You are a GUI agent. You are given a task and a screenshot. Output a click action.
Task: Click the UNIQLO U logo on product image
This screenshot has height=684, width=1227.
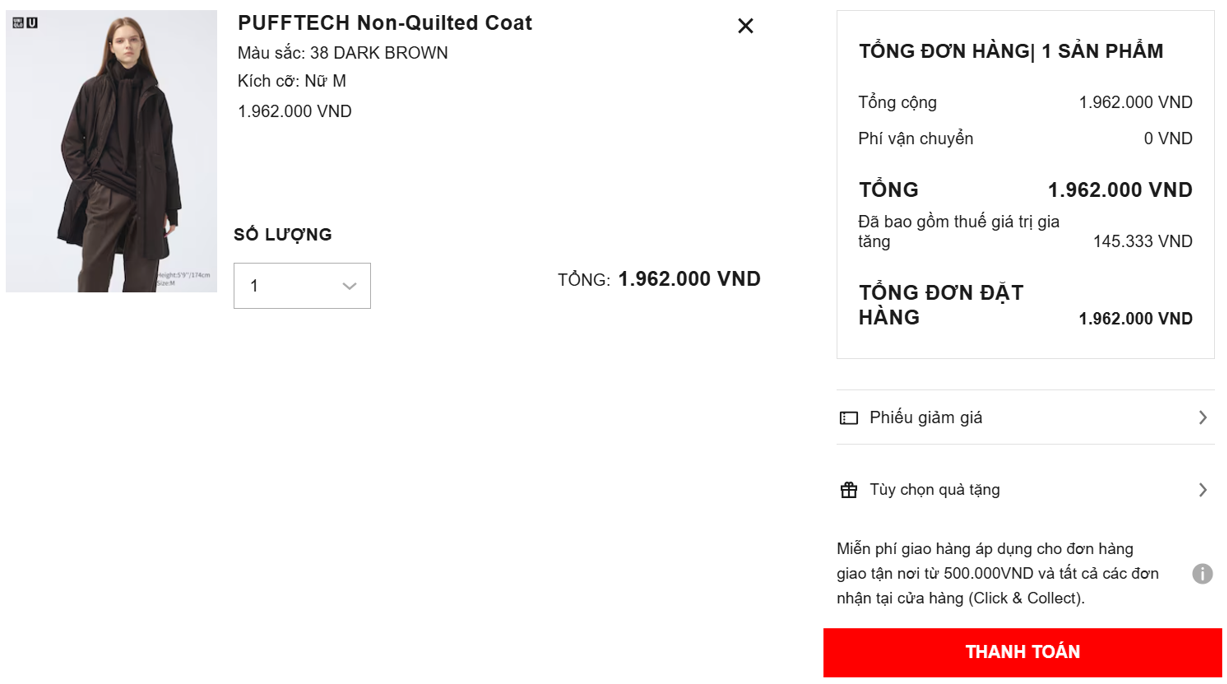tap(25, 22)
